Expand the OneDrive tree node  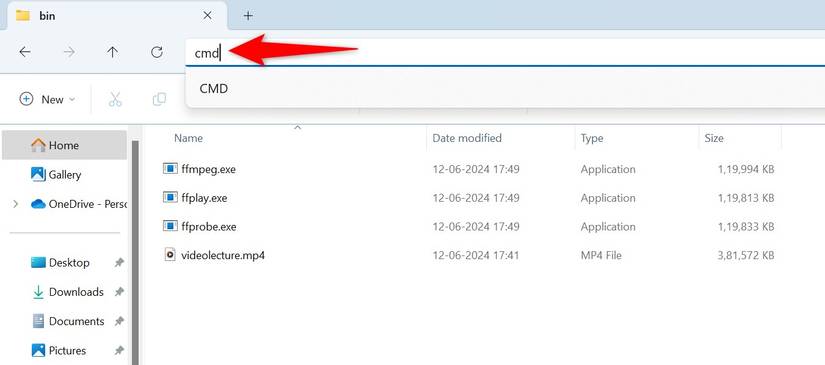pyautogui.click(x=16, y=204)
